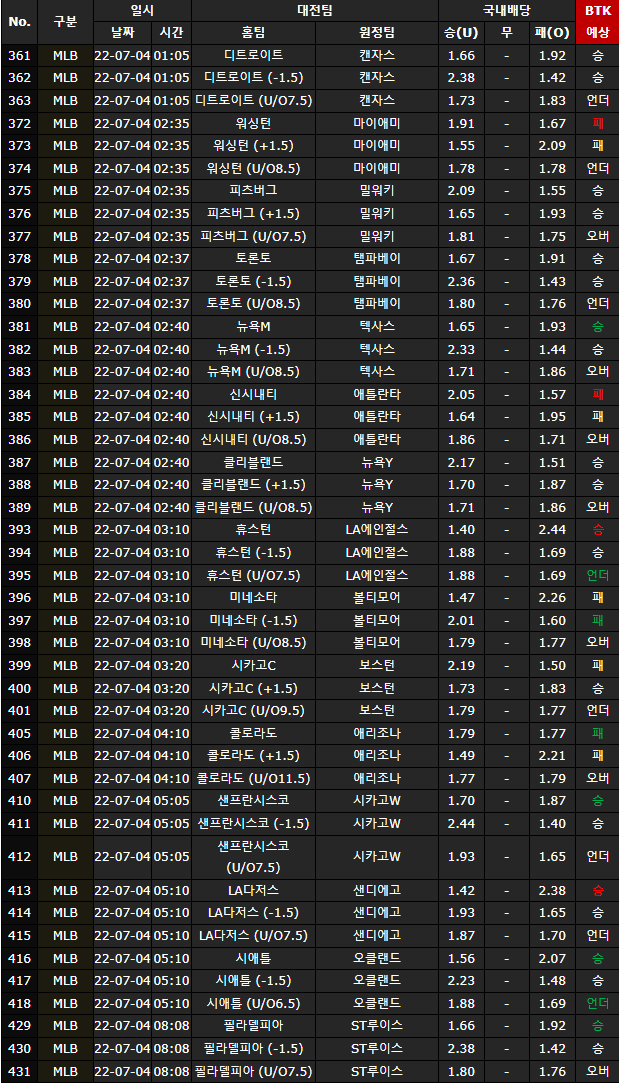Click the red 승 prediction in row 393
The image size is (619, 1083).
[598, 529]
